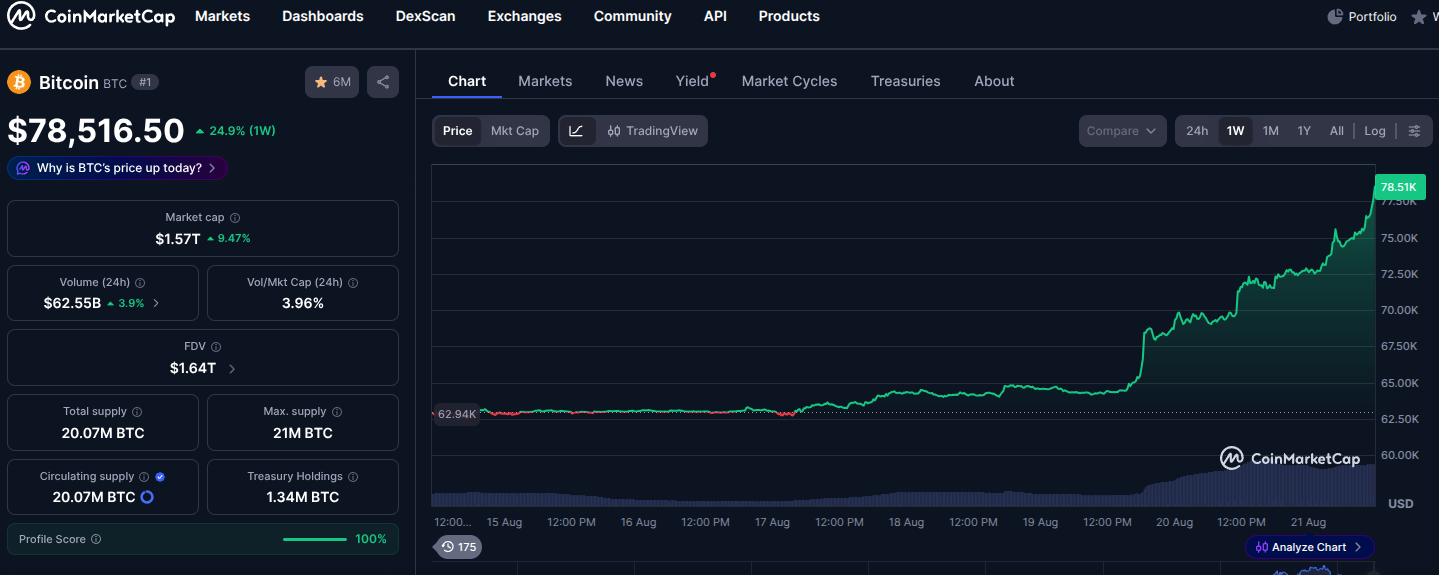Toggle the Price chart view
The image size is (1439, 575).
(x=457, y=131)
